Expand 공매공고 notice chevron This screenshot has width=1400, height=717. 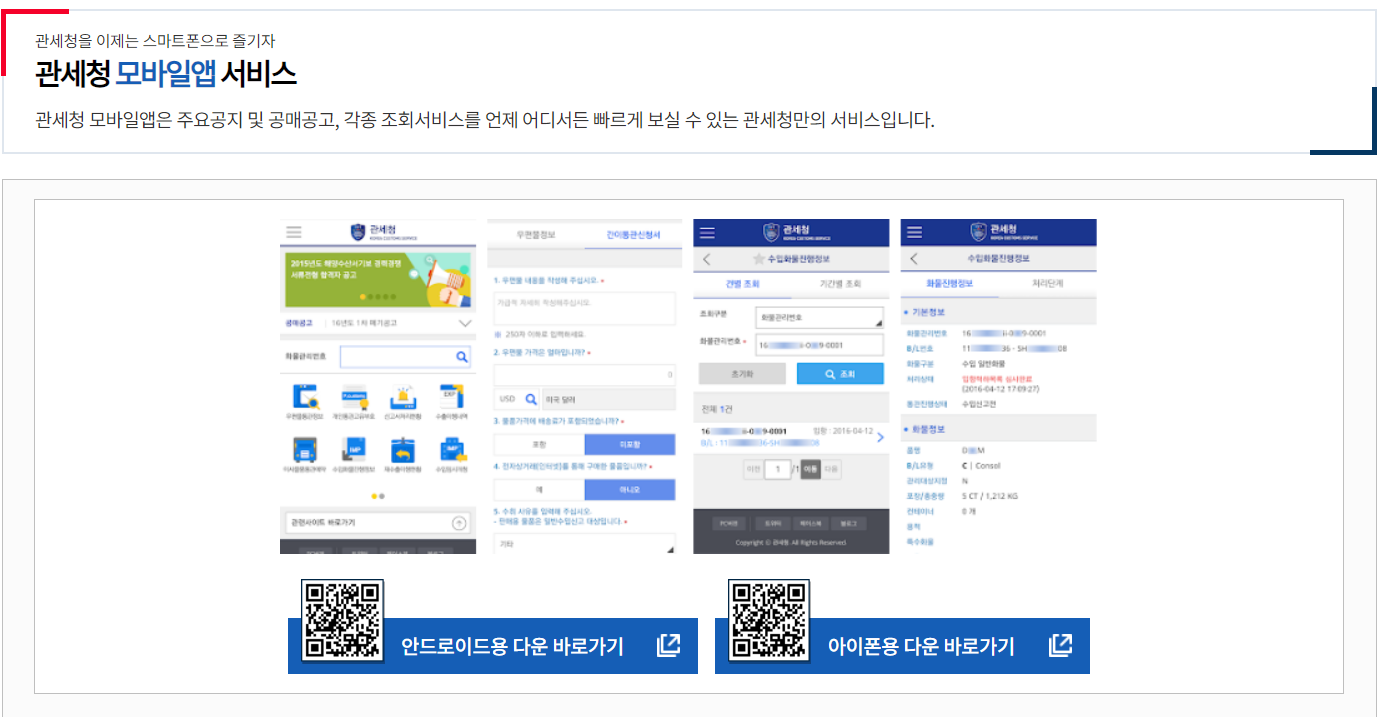pyautogui.click(x=465, y=324)
